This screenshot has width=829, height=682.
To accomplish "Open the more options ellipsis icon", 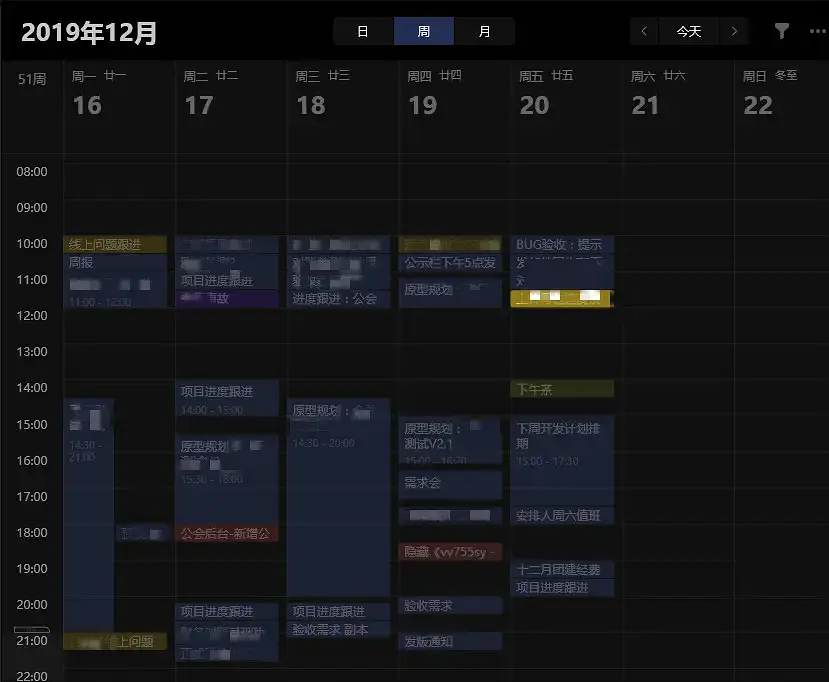I will [818, 30].
